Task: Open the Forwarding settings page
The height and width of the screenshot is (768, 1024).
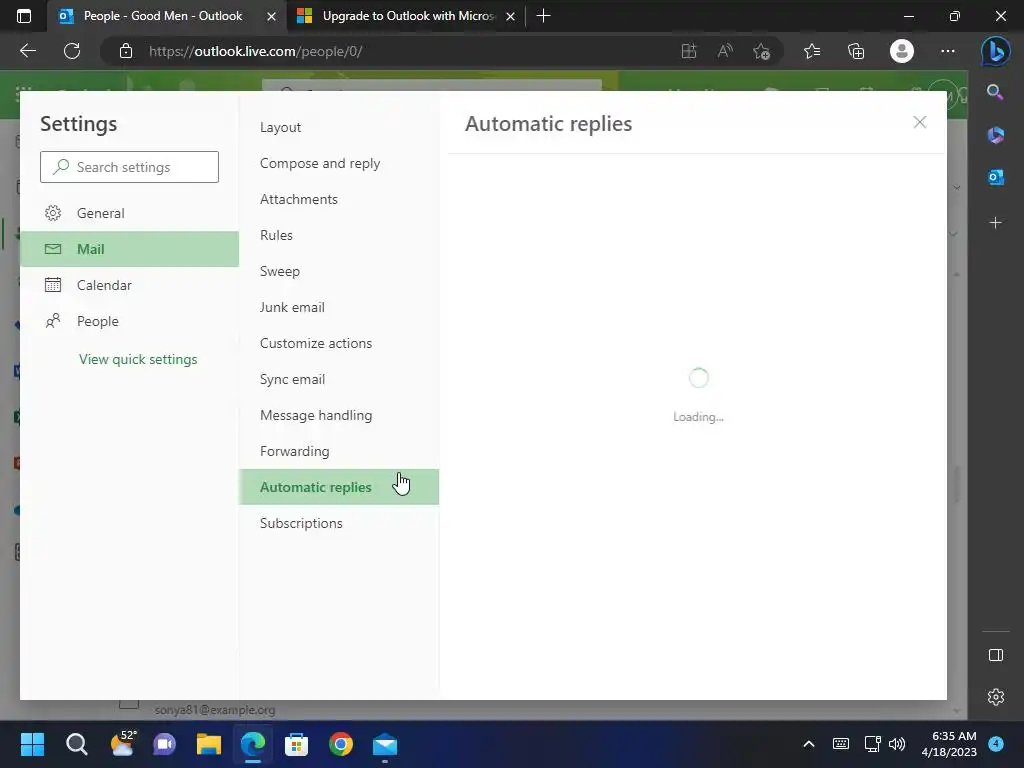Action: coord(338,451)
